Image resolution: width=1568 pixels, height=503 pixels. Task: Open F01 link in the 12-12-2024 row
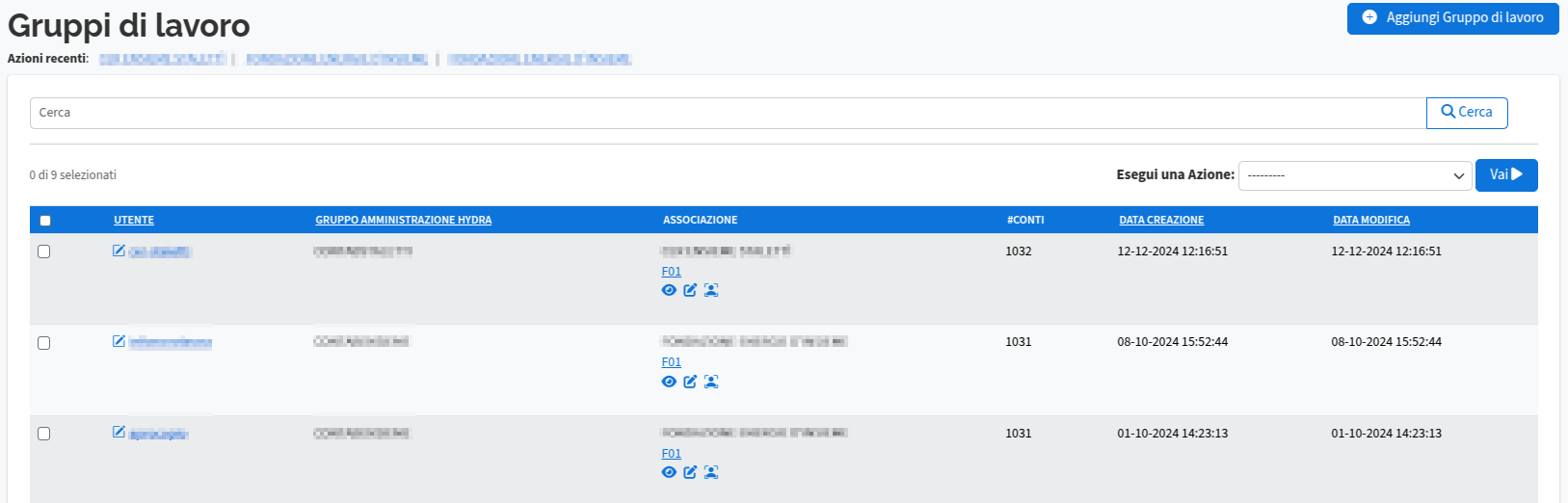pyautogui.click(x=671, y=272)
